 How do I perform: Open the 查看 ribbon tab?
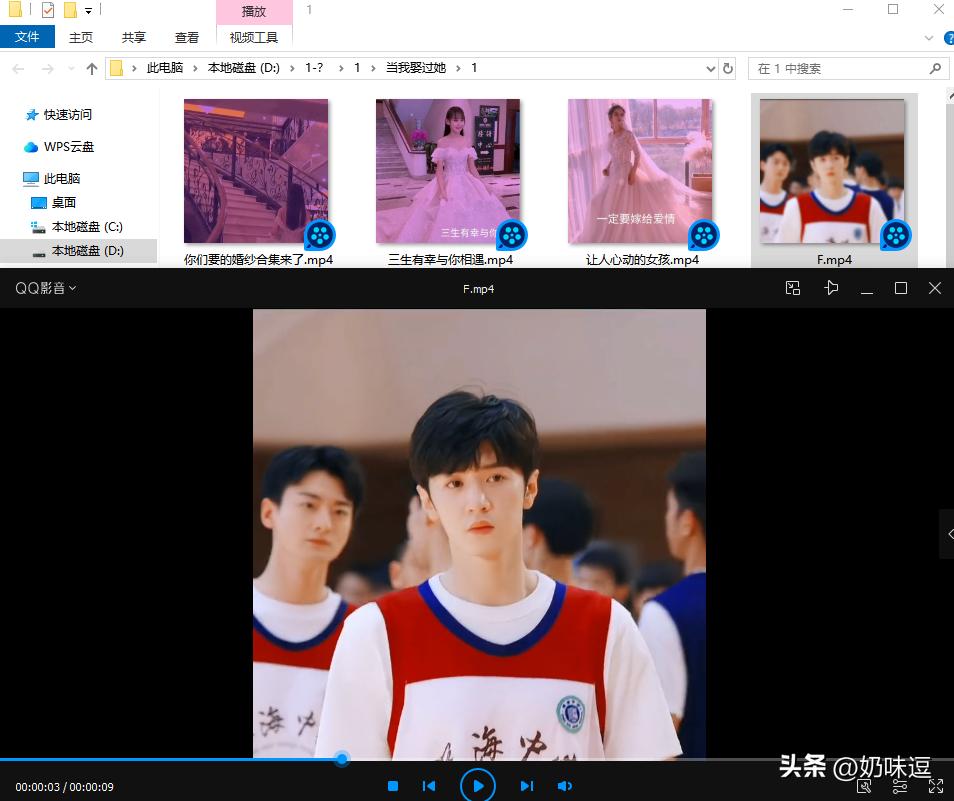pyautogui.click(x=187, y=37)
